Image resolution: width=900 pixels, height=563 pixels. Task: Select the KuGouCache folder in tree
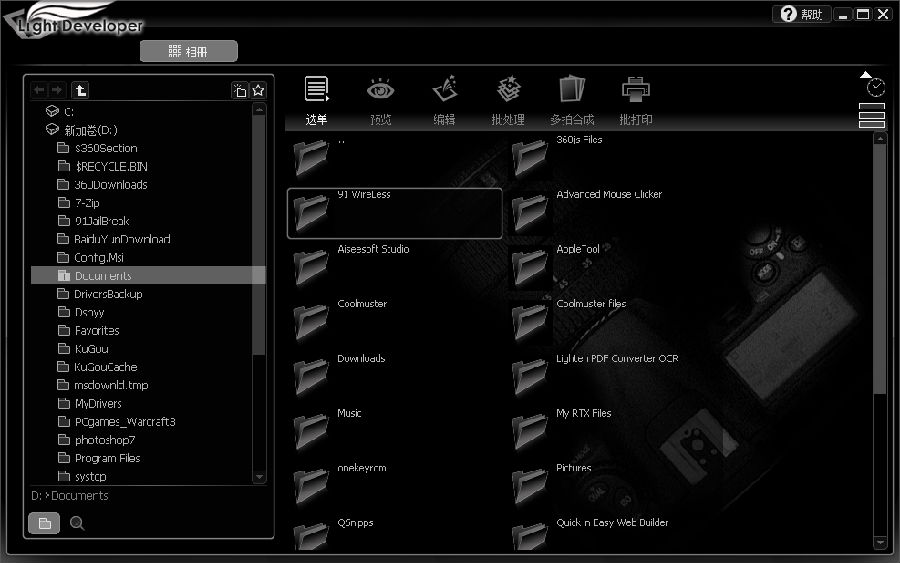[x=97, y=367]
